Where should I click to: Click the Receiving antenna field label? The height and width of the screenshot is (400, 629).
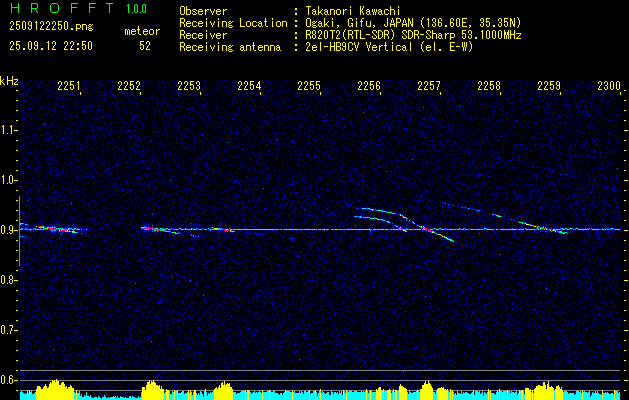(x=230, y=47)
